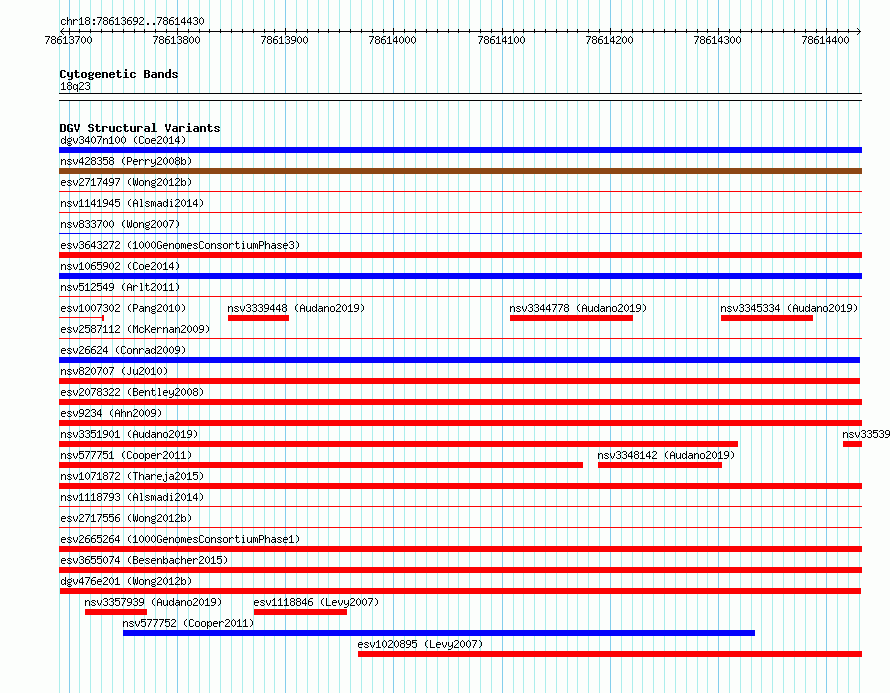Image resolution: width=890 pixels, height=693 pixels.
Task: Click the 18q23 cytogenetic band label
Action: 75,86
